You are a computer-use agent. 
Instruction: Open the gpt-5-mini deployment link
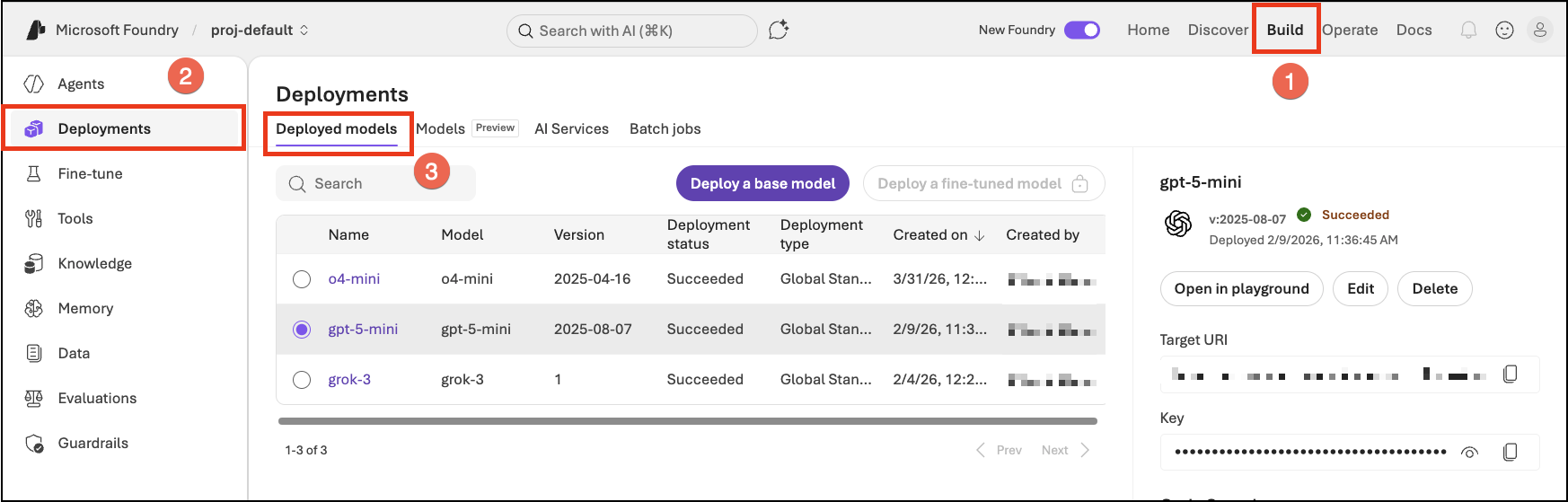(363, 330)
